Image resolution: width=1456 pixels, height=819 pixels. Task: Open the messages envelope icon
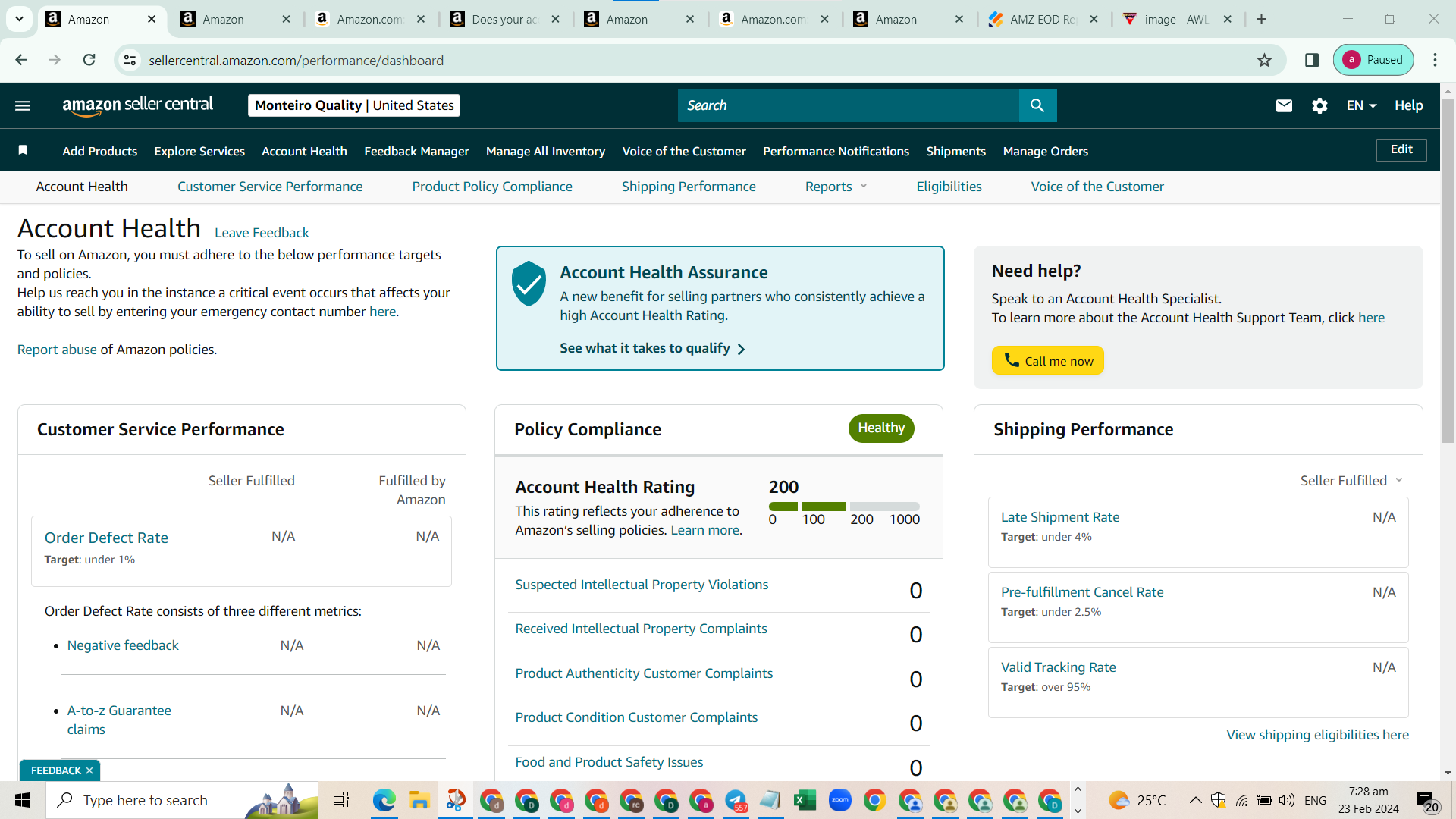(1284, 105)
